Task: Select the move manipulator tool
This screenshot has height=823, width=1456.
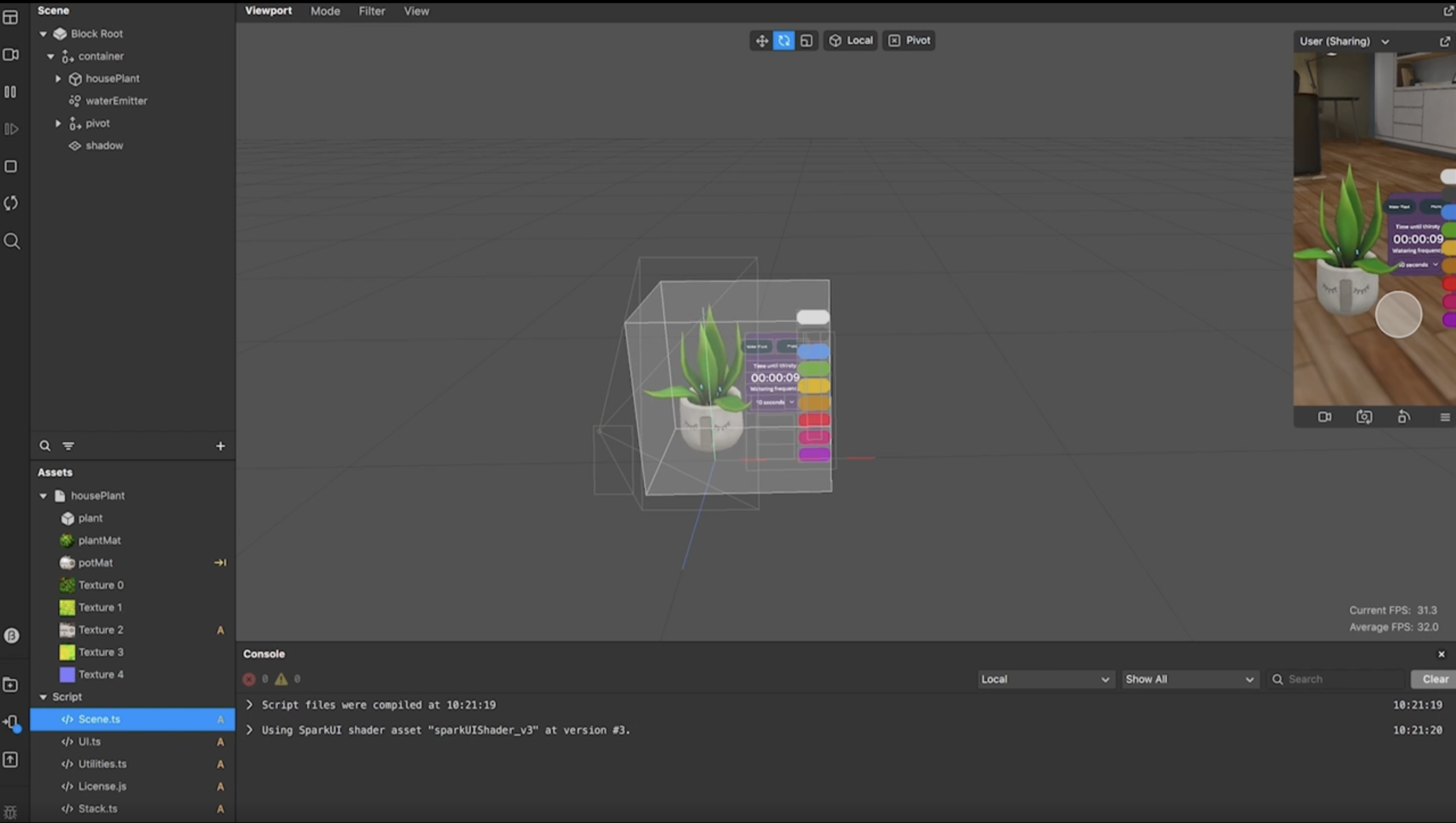Action: click(x=761, y=41)
